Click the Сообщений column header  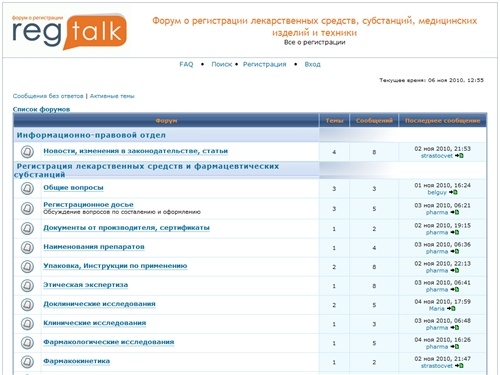click(374, 121)
